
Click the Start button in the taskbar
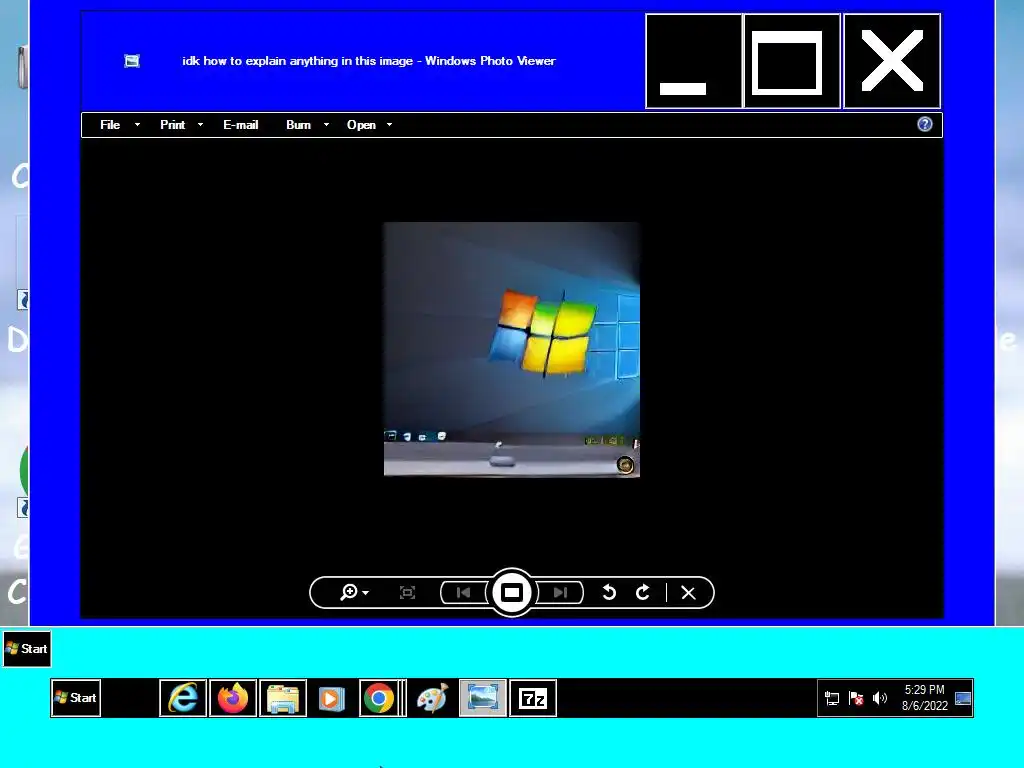click(76, 697)
